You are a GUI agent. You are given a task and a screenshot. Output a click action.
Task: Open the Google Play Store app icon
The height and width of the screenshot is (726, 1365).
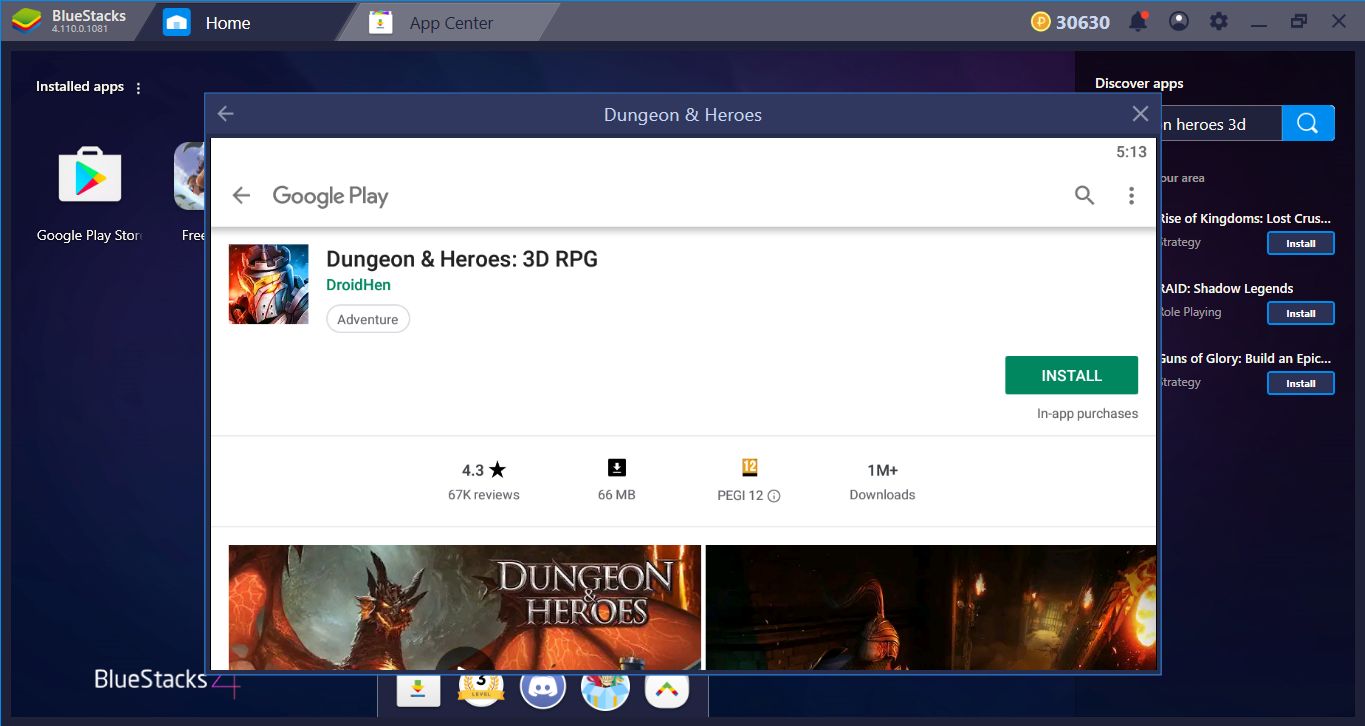(x=90, y=177)
